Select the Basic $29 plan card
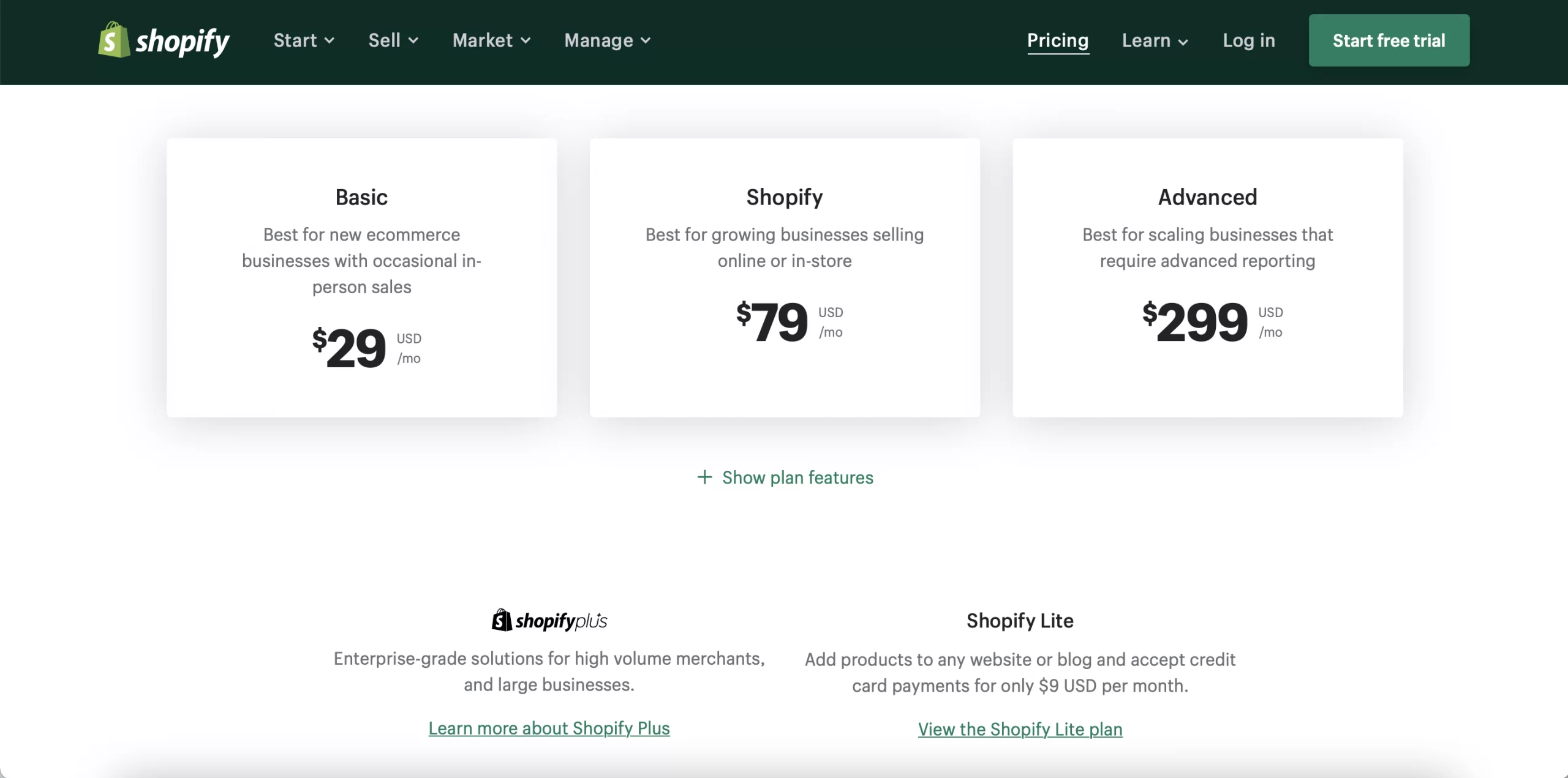Image resolution: width=1568 pixels, height=778 pixels. 361,278
